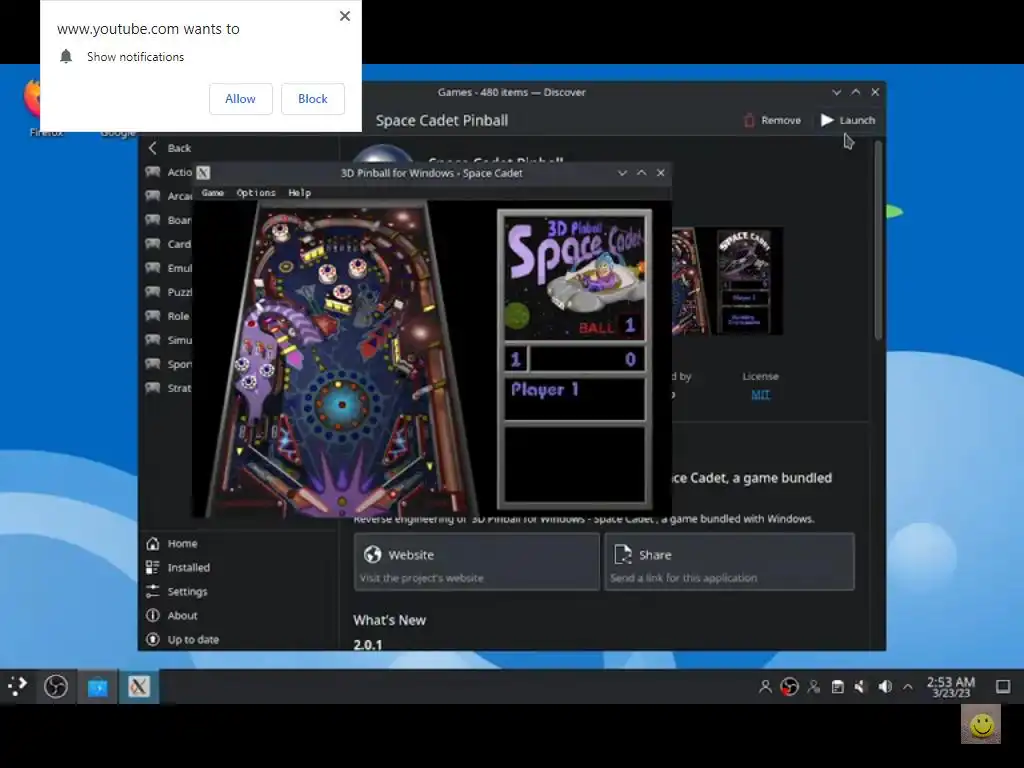Open the volume tray icon
This screenshot has width=1024, height=768.
tap(885, 686)
